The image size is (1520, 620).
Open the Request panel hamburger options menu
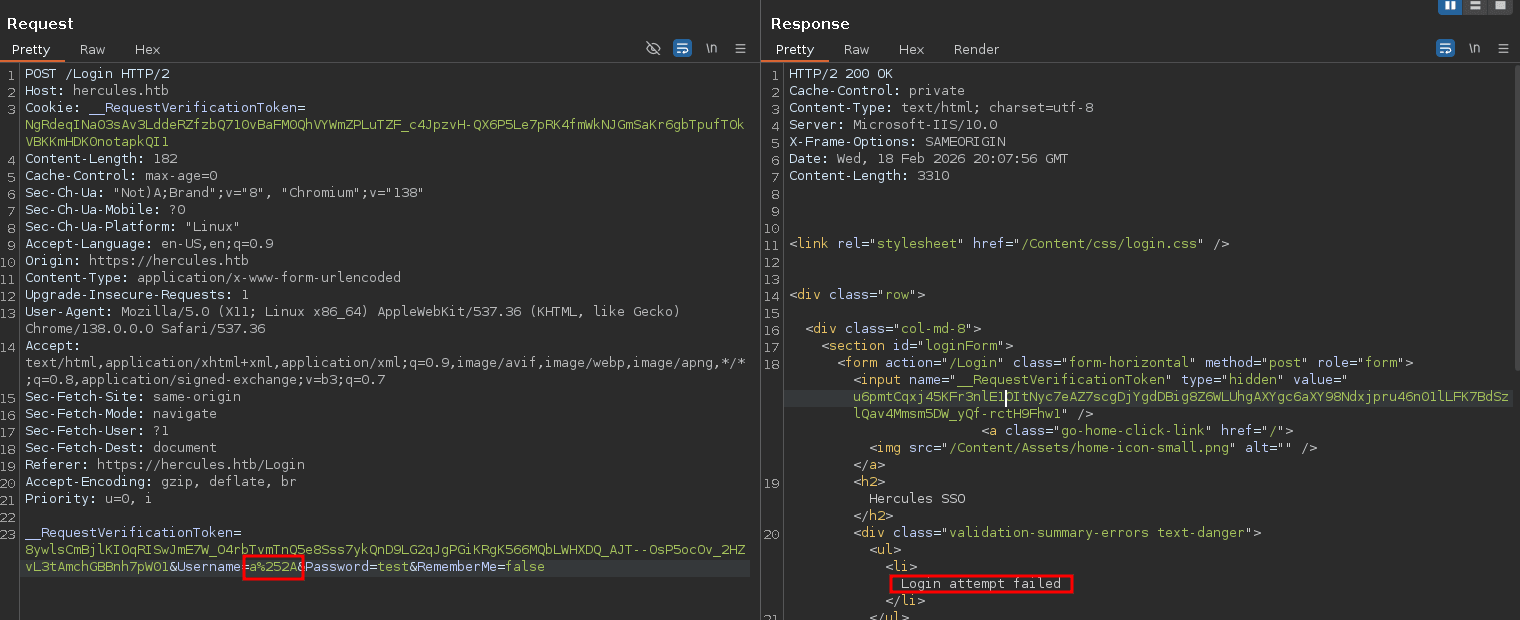point(741,48)
